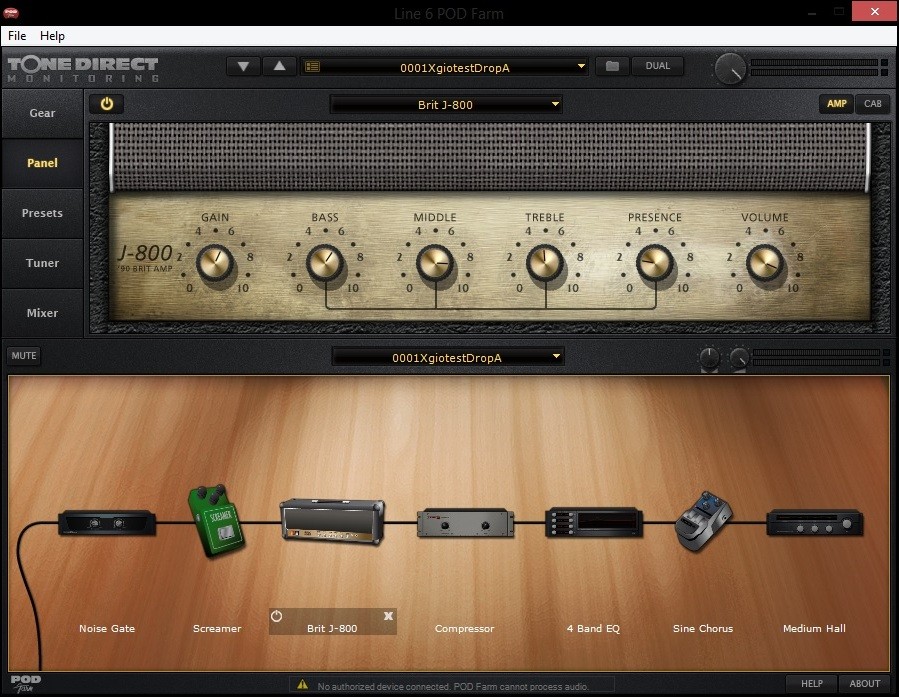
Task: Click the GAIN knob
Action: click(215, 263)
